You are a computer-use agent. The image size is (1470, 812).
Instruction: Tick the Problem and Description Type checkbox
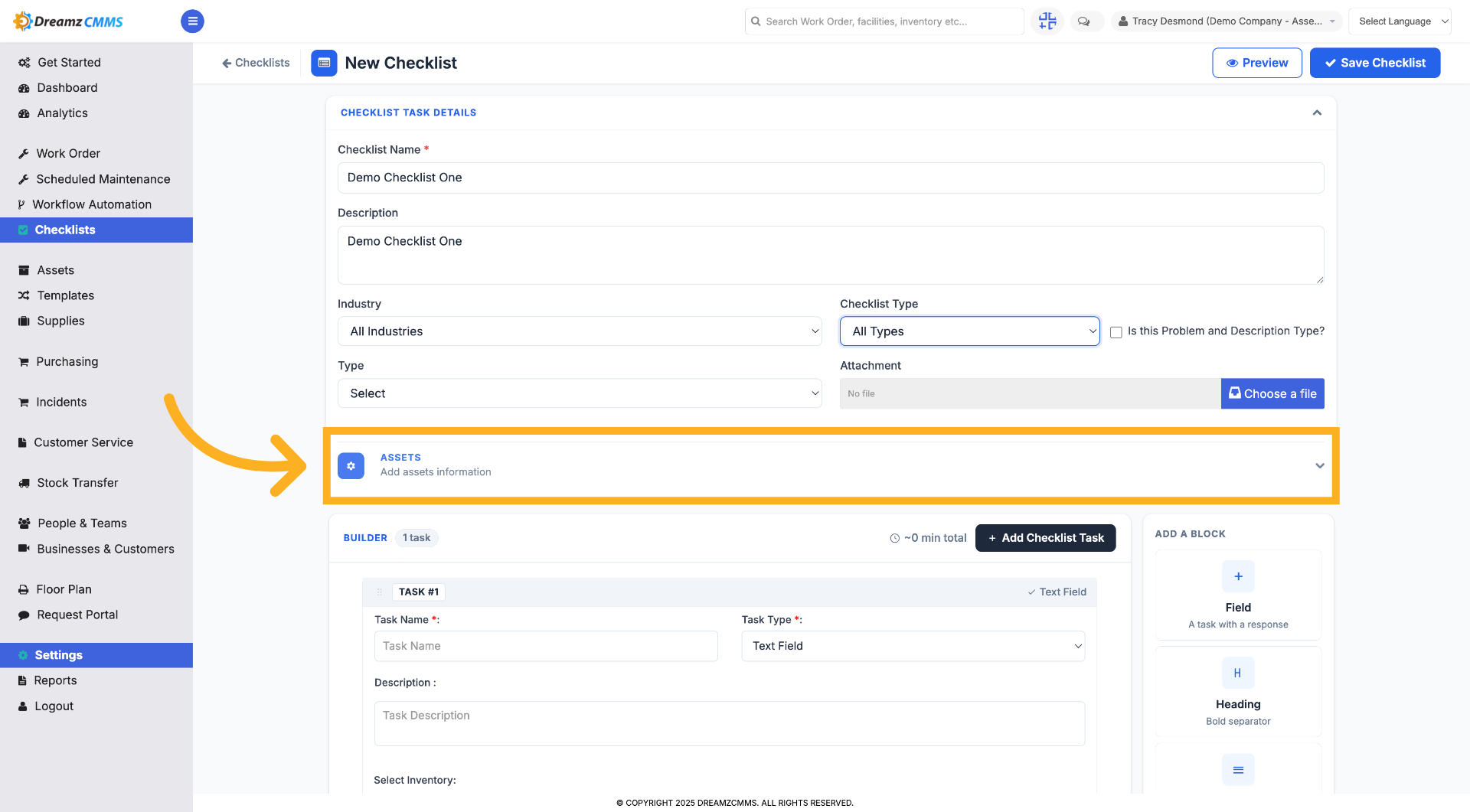1116,332
